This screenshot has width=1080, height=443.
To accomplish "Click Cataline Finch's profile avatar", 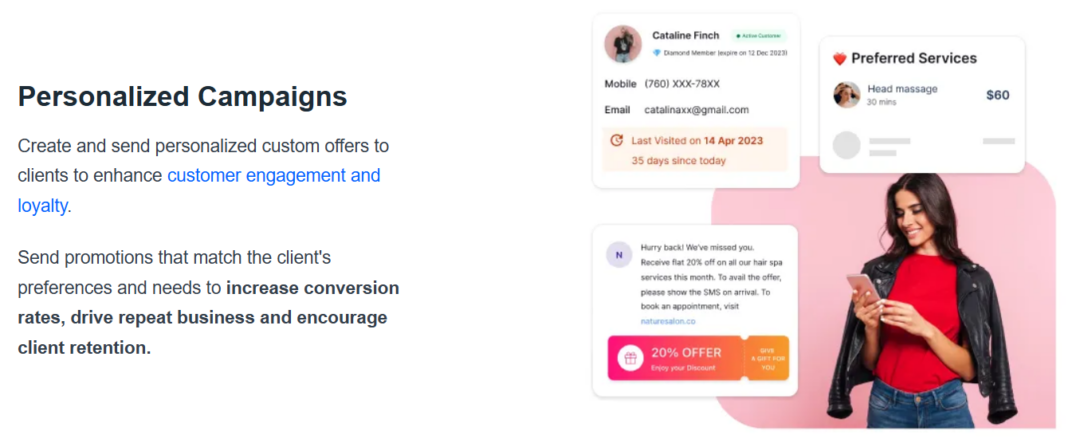I will 623,44.
